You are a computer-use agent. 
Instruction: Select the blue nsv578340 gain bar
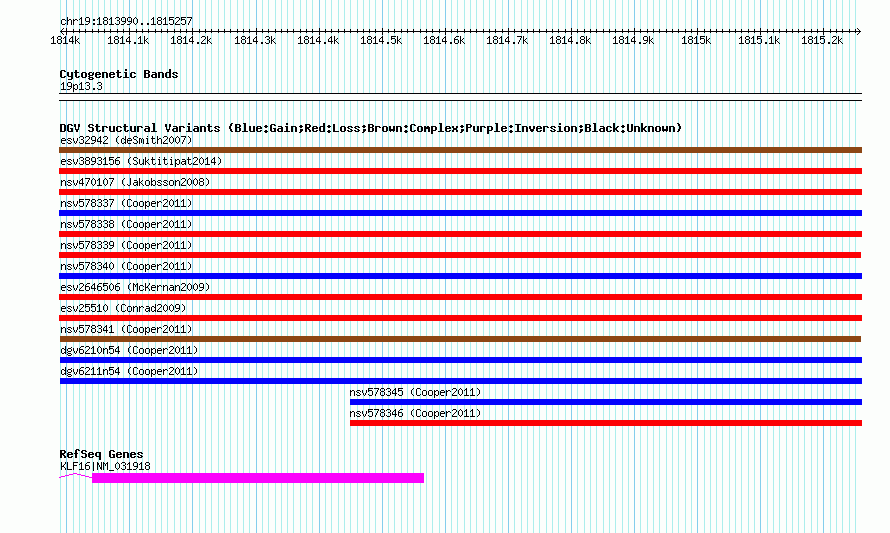[460, 276]
